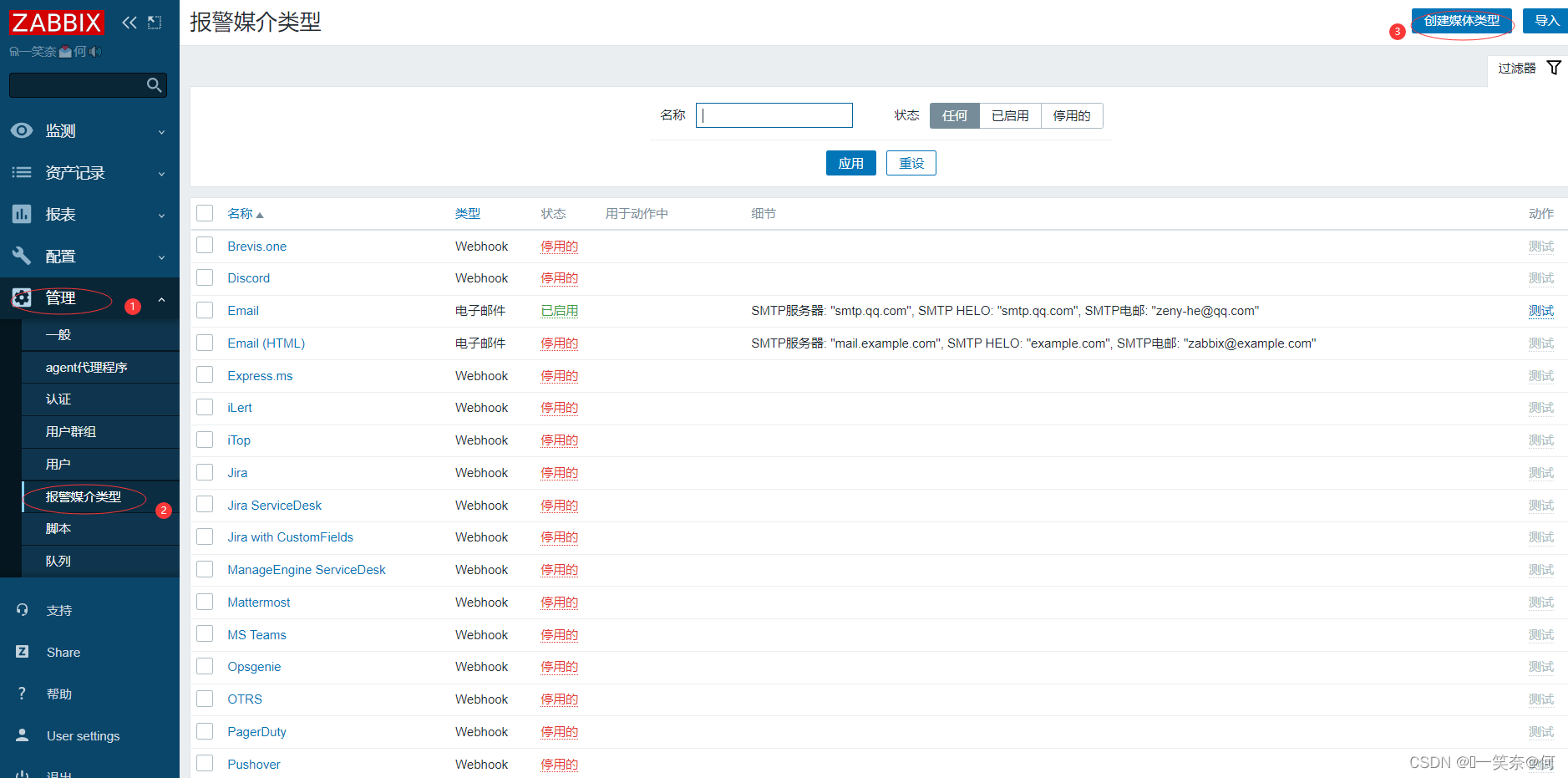Expand the 监测 menu chevron
Image resolution: width=1568 pixels, height=778 pixels.
(x=162, y=132)
